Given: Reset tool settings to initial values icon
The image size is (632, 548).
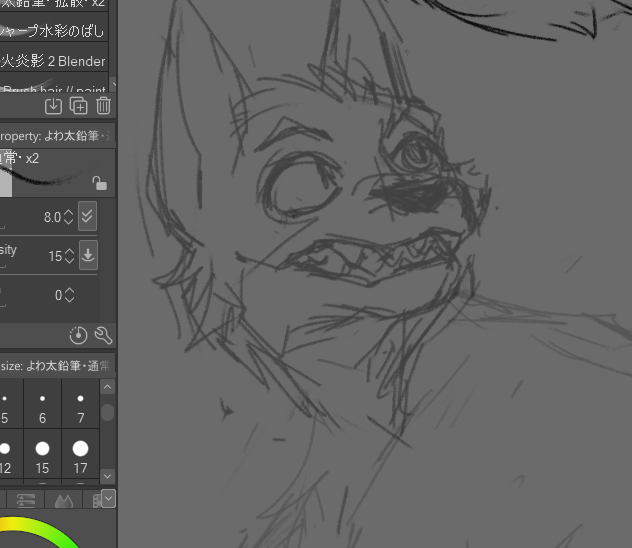Looking at the screenshot, I should coord(78,336).
